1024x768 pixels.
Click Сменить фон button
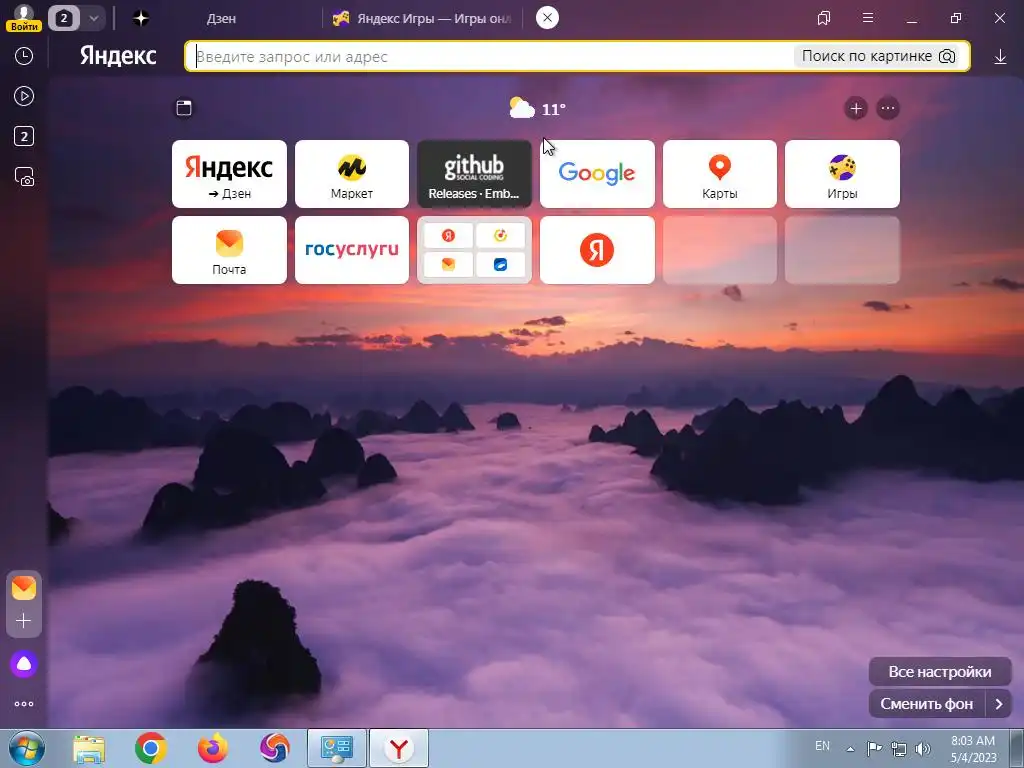927,704
